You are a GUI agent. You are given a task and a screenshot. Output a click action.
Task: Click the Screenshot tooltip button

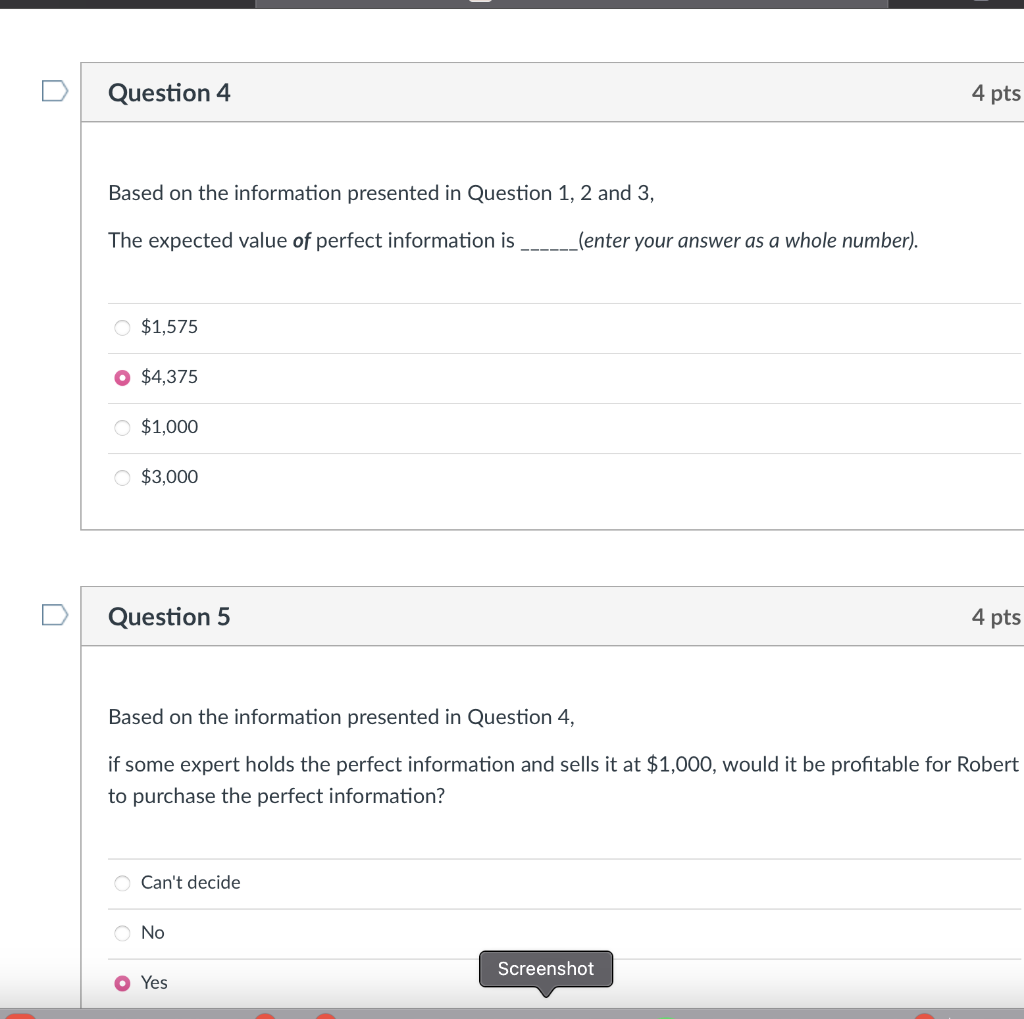[x=546, y=968]
